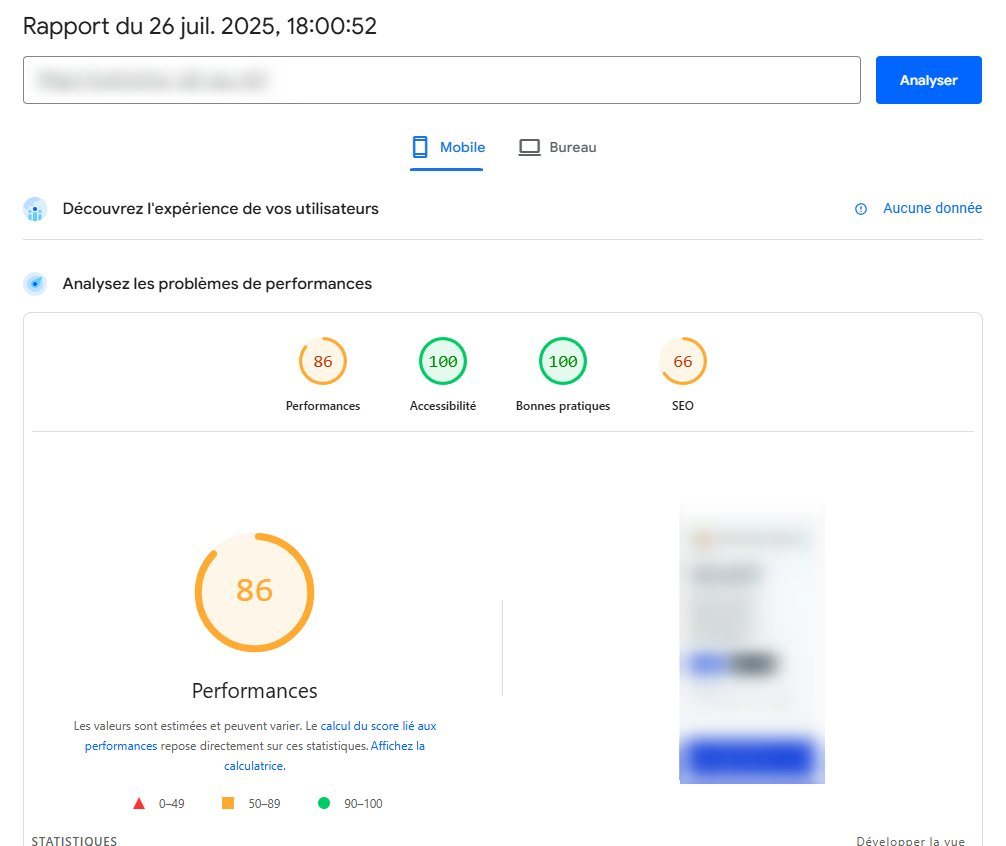Viewport: 1006px width, 846px height.
Task: Click the URL input field
Action: 441,80
